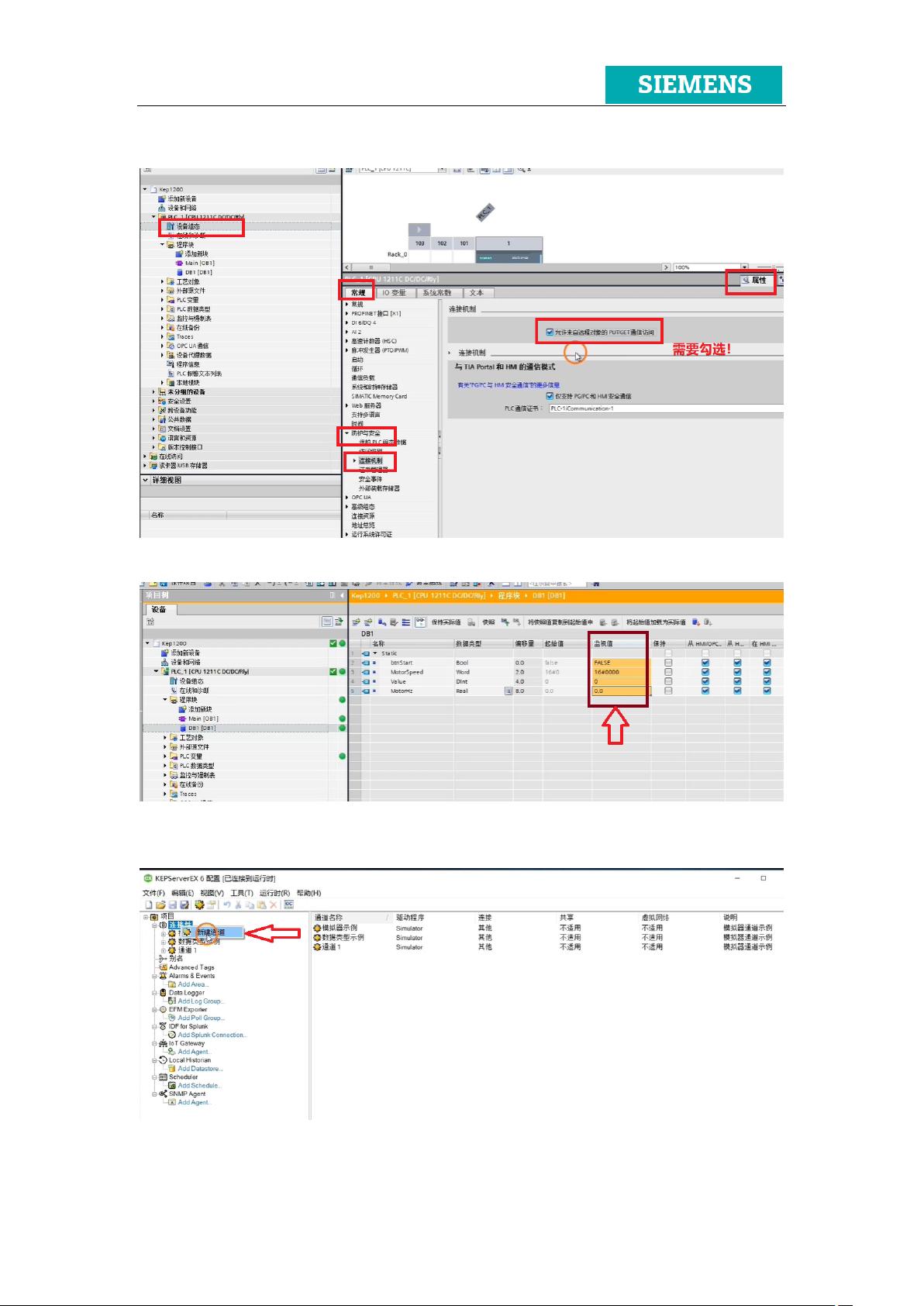Collapse the 程序块 folder in second project tree
This screenshot has height=1306, width=924.
(165, 700)
